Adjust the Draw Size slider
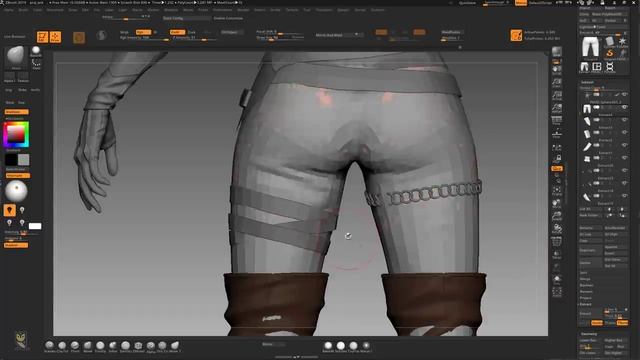The width and height of the screenshot is (640, 360). pos(280,38)
